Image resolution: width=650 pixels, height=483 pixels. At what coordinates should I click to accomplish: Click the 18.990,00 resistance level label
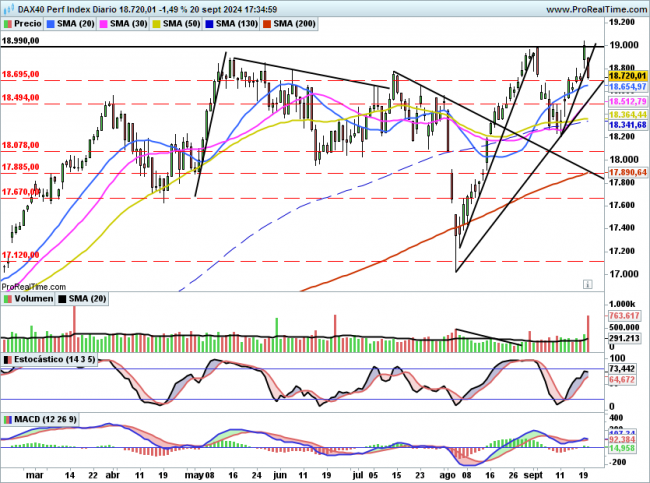[x=20, y=41]
